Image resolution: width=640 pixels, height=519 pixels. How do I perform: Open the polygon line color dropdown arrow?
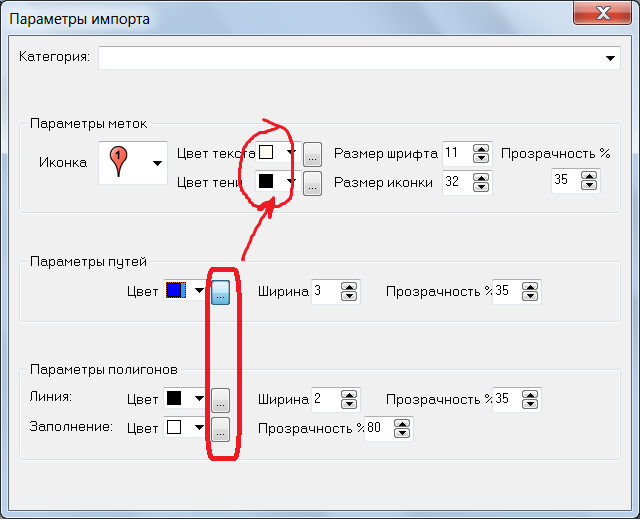click(199, 399)
